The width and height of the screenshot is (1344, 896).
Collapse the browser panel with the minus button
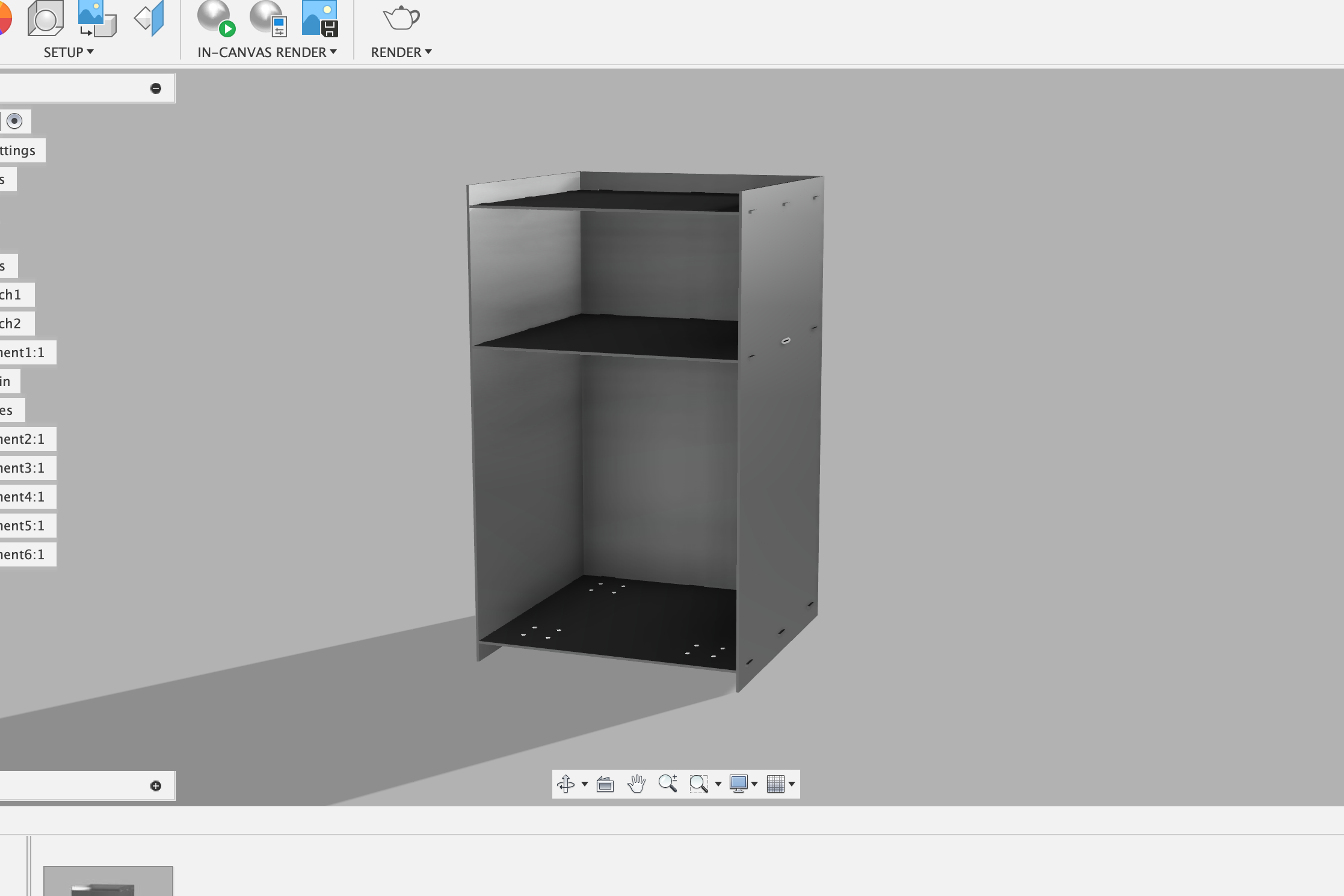(156, 88)
